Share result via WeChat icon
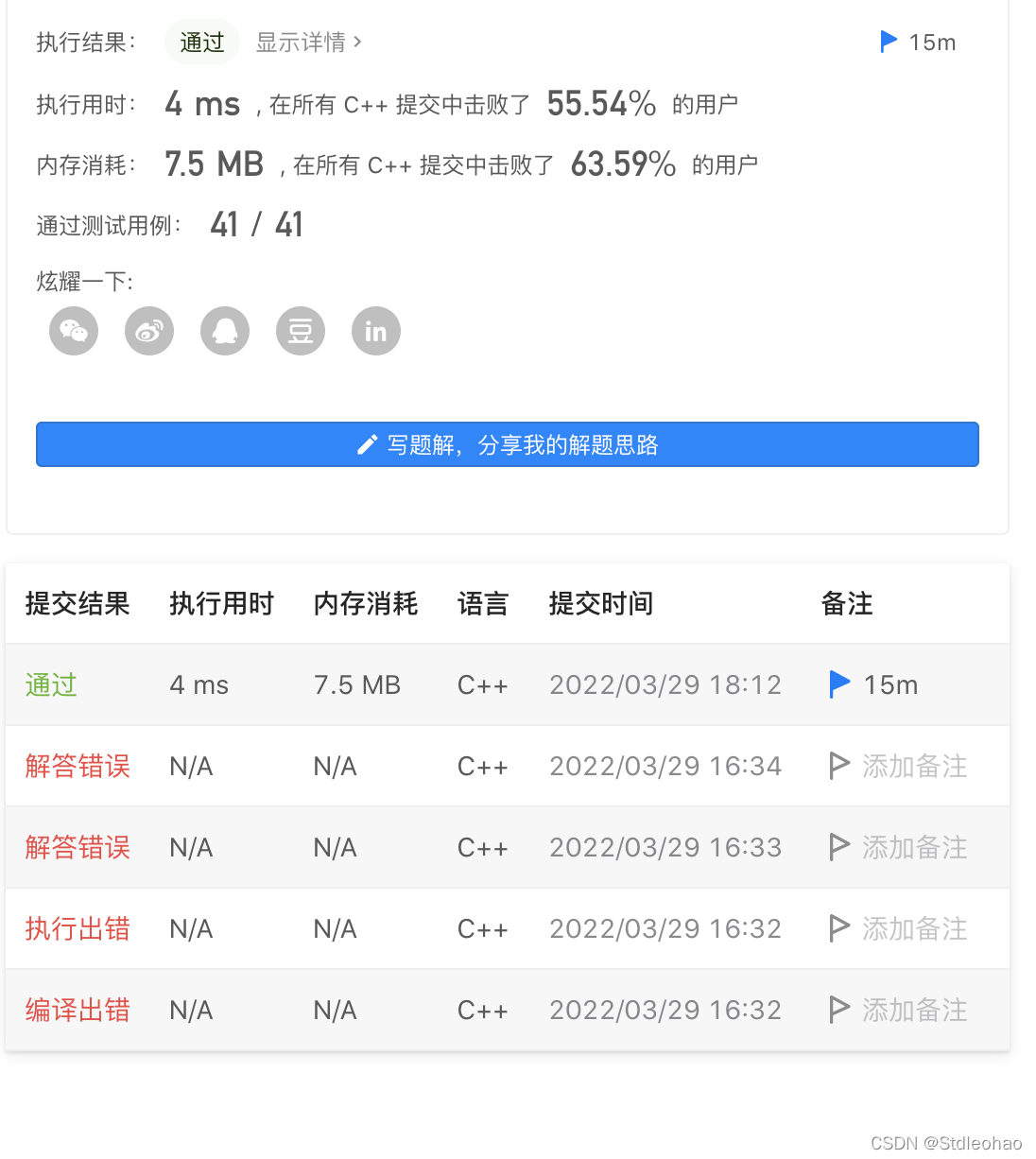This screenshot has width=1036, height=1159. [73, 331]
